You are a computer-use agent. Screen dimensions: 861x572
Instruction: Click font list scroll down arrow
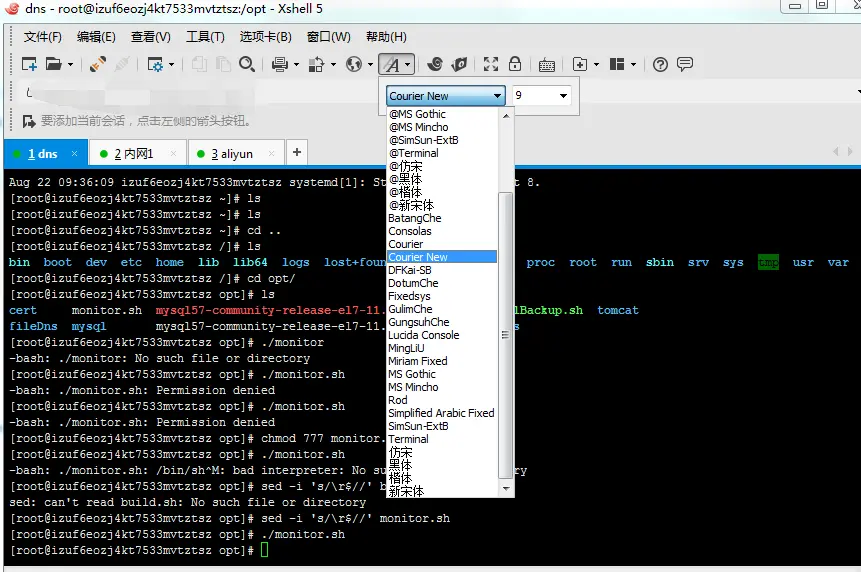[x=506, y=488]
